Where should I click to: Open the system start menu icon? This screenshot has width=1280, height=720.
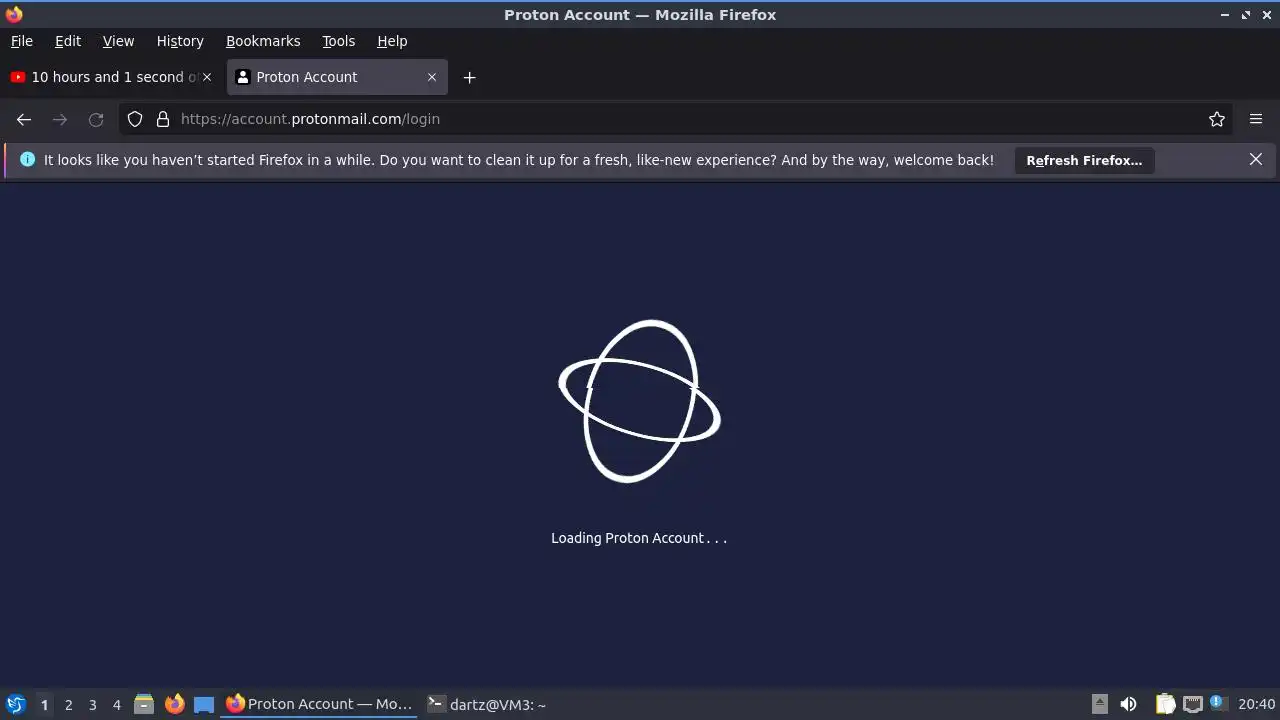point(15,704)
